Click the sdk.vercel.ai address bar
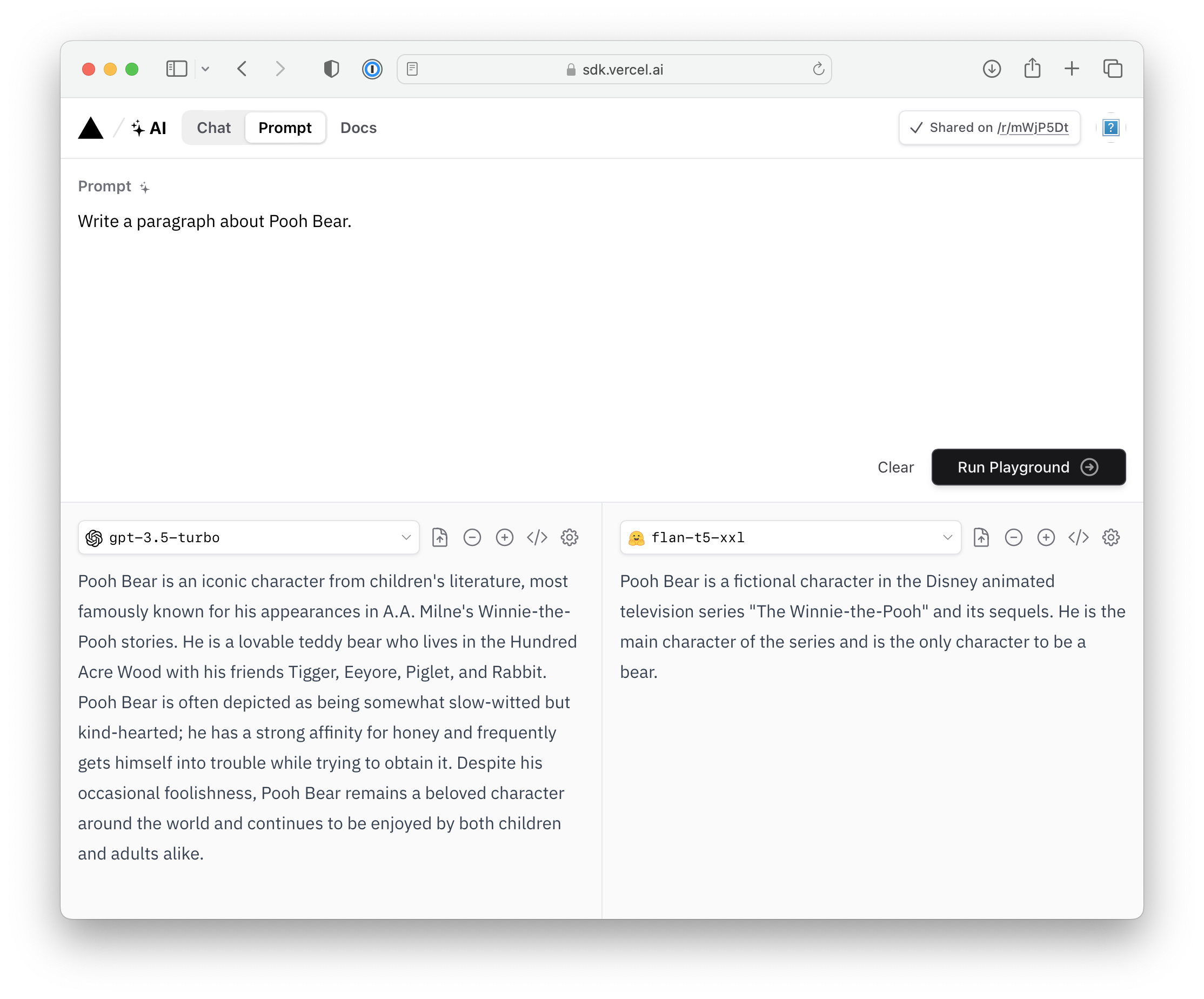Image resolution: width=1204 pixels, height=999 pixels. click(614, 69)
